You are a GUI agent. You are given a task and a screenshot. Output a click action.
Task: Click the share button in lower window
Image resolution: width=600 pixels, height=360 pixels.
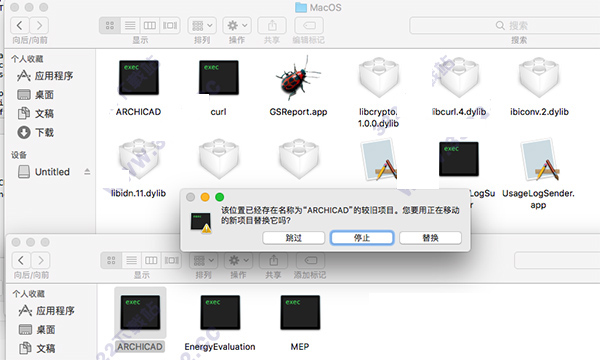(x=274, y=261)
